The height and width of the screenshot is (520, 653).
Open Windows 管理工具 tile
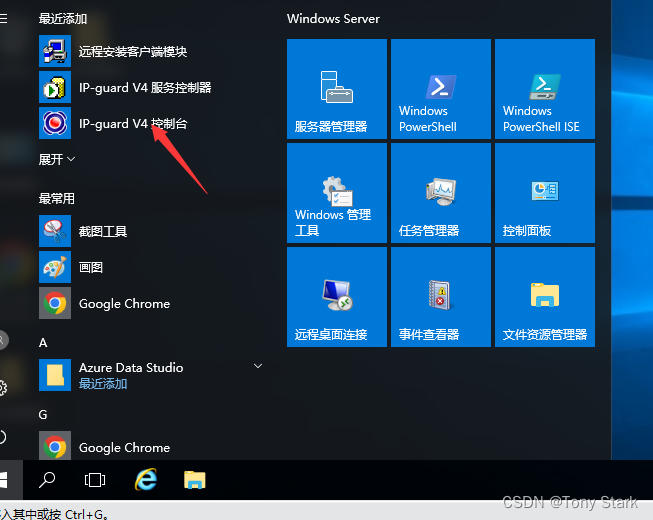337,193
